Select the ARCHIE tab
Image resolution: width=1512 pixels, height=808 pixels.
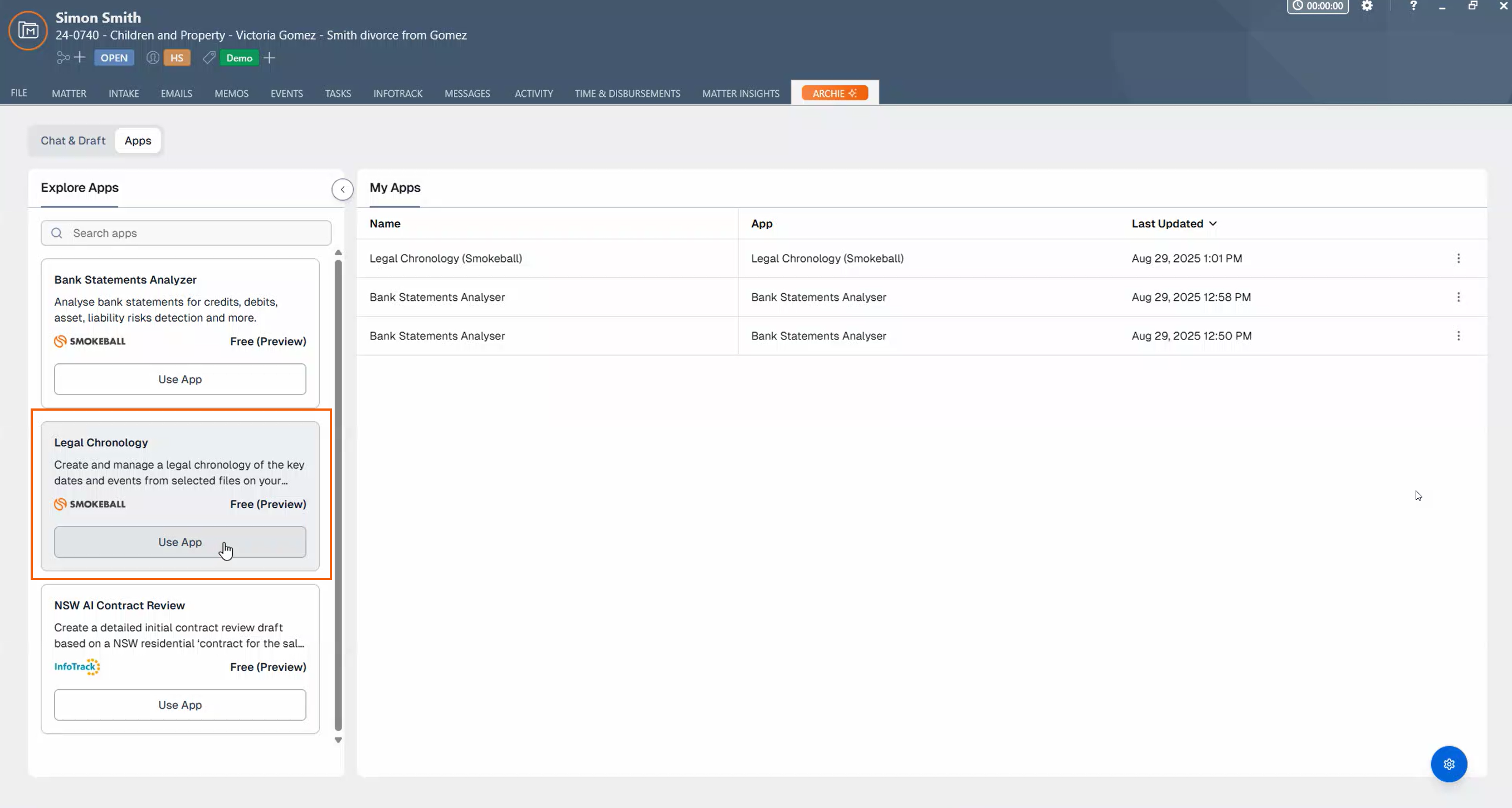835,94
